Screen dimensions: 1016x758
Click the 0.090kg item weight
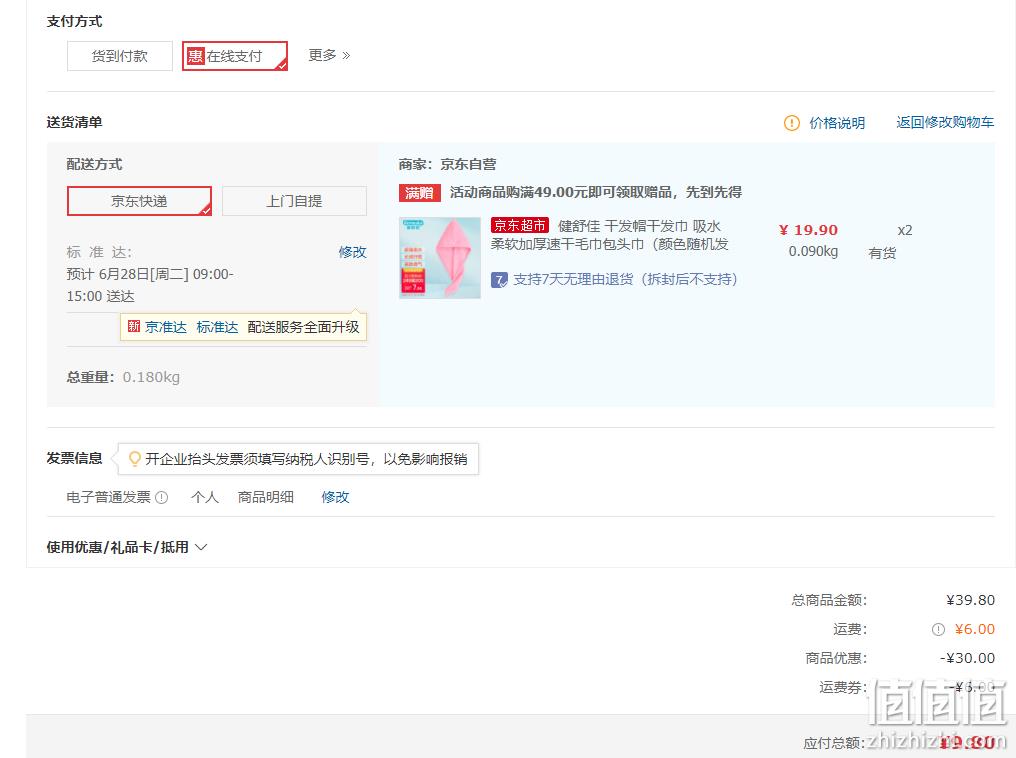click(x=813, y=251)
